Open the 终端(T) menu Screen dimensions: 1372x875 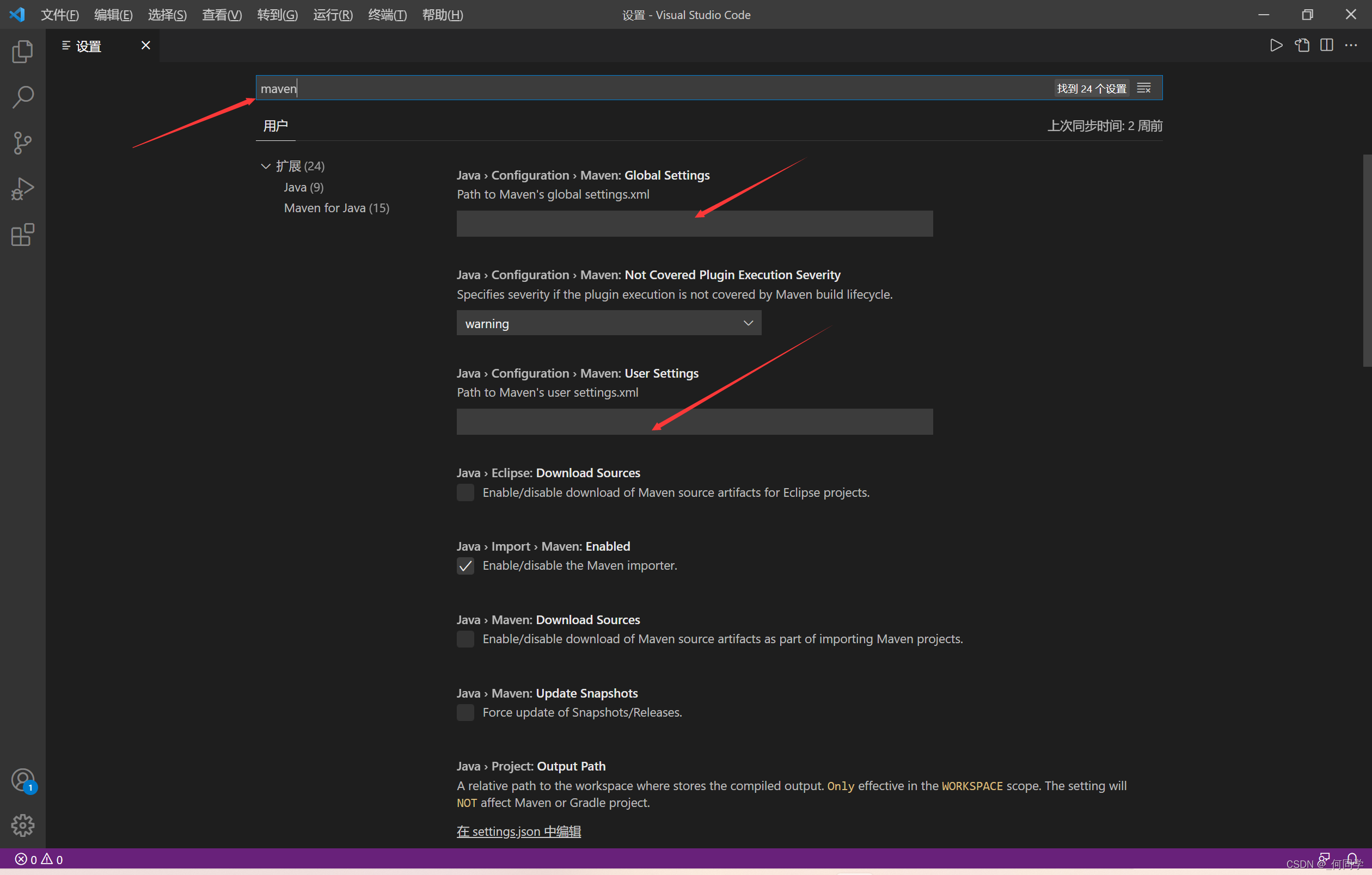tap(387, 15)
